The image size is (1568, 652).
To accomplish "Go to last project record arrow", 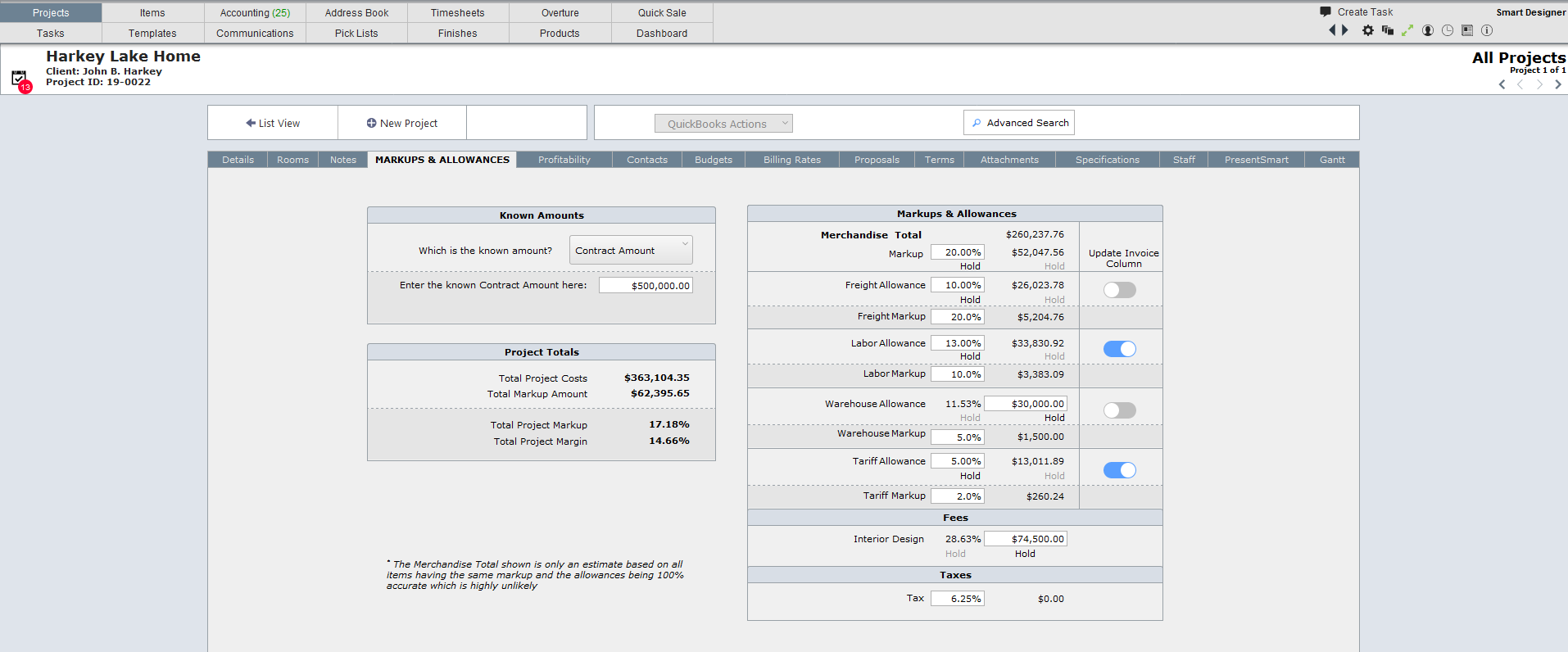I will coord(1558,84).
